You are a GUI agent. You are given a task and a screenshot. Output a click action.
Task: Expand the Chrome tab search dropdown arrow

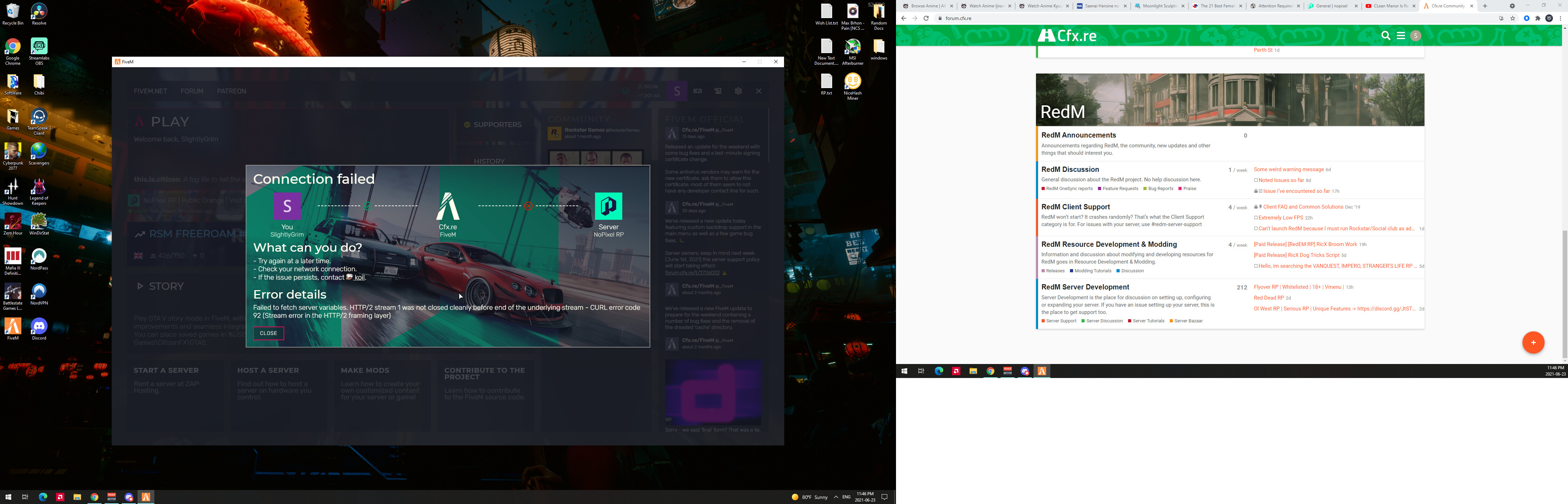tap(1512, 6)
